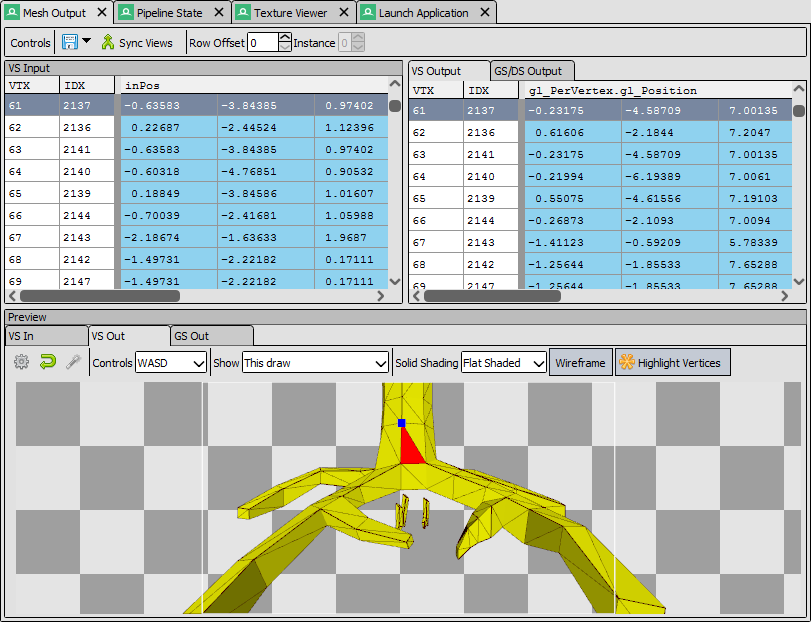Viewport: 811px width, 622px height.
Task: Click VS Input horizontal scrollbar handle
Action: click(x=100, y=296)
